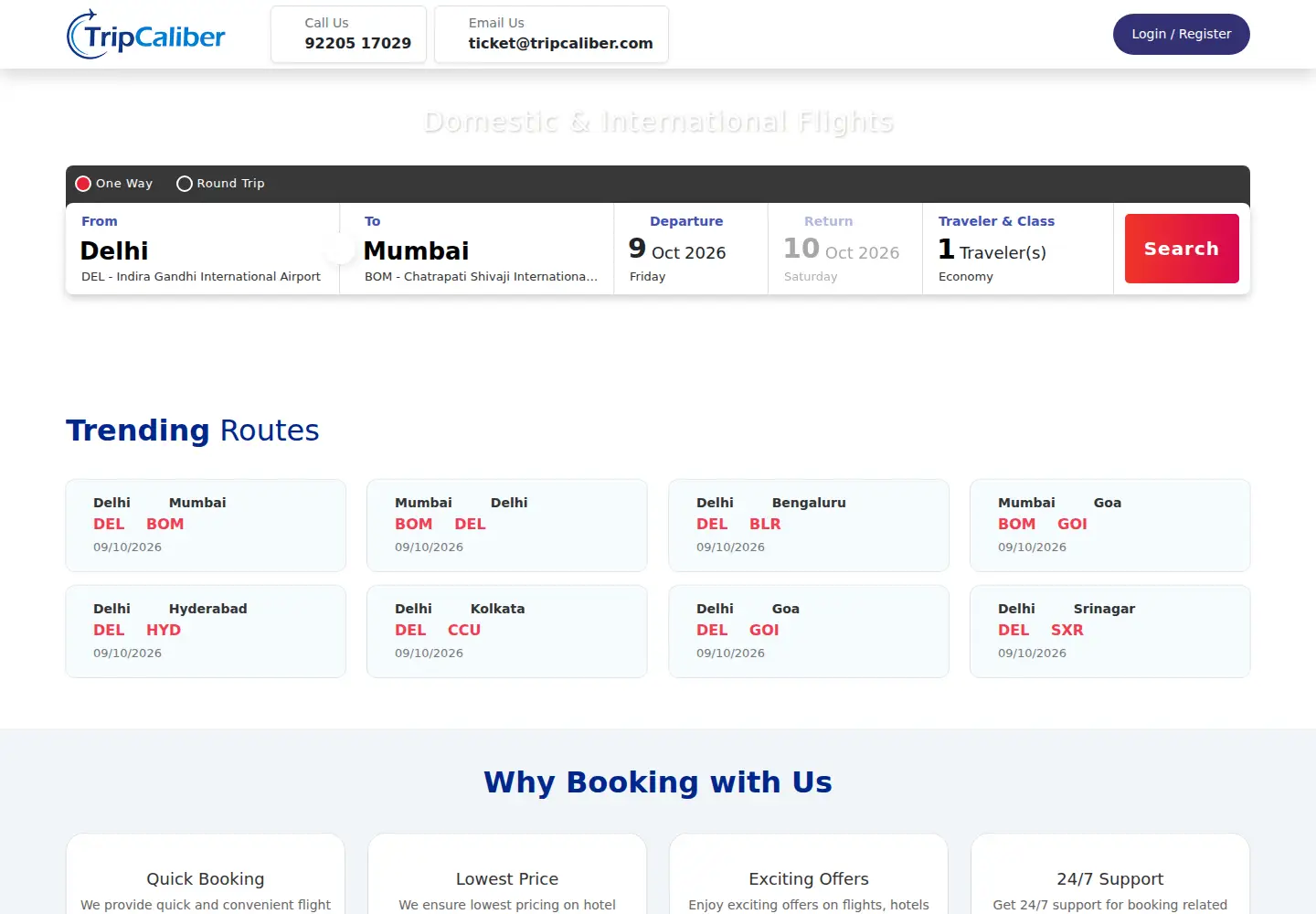Screen dimensions: 1316x914
Task: Open the Delhi to Srinagar route card
Action: (x=1110, y=632)
